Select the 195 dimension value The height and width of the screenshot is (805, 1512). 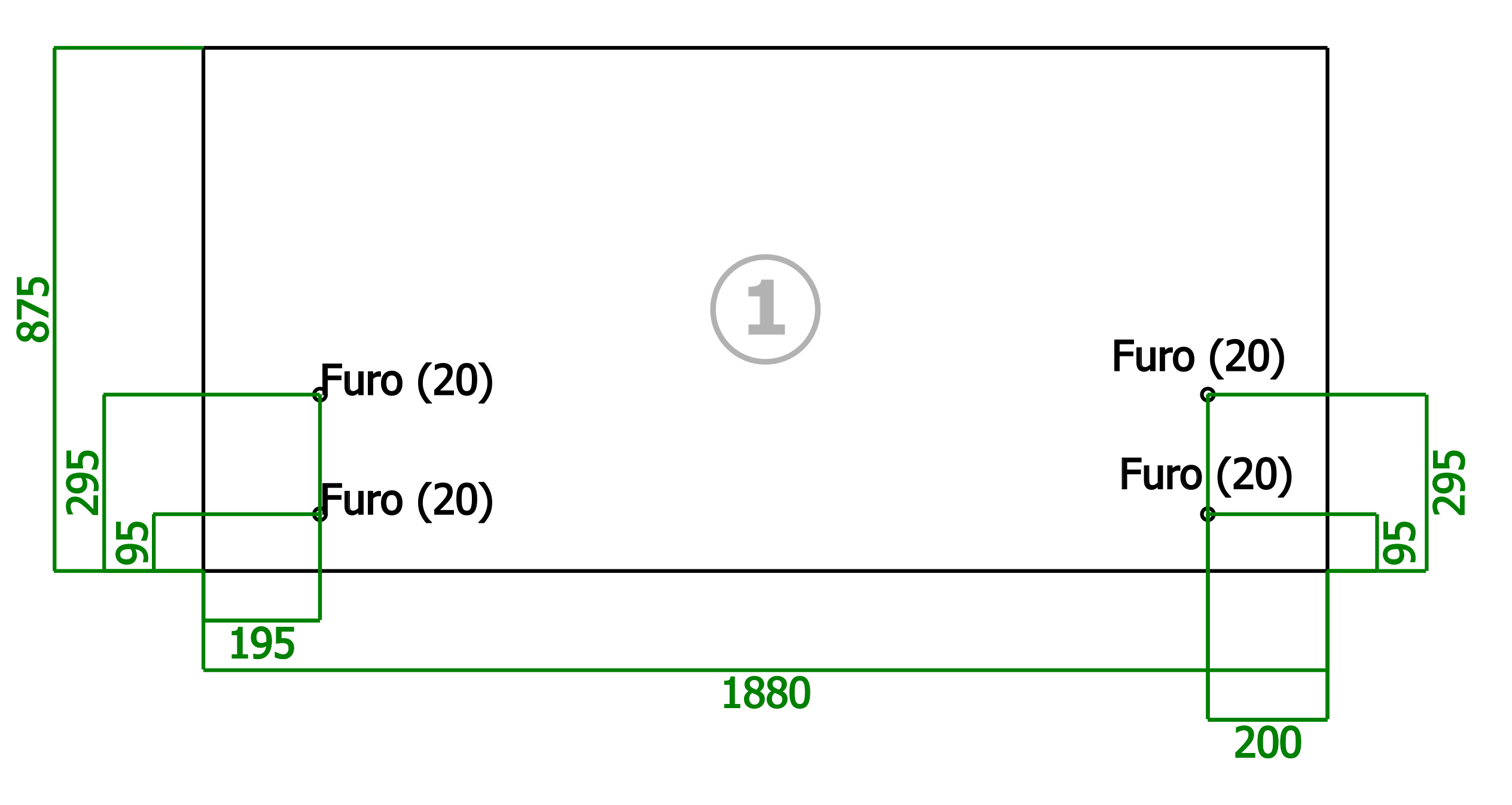[x=262, y=644]
